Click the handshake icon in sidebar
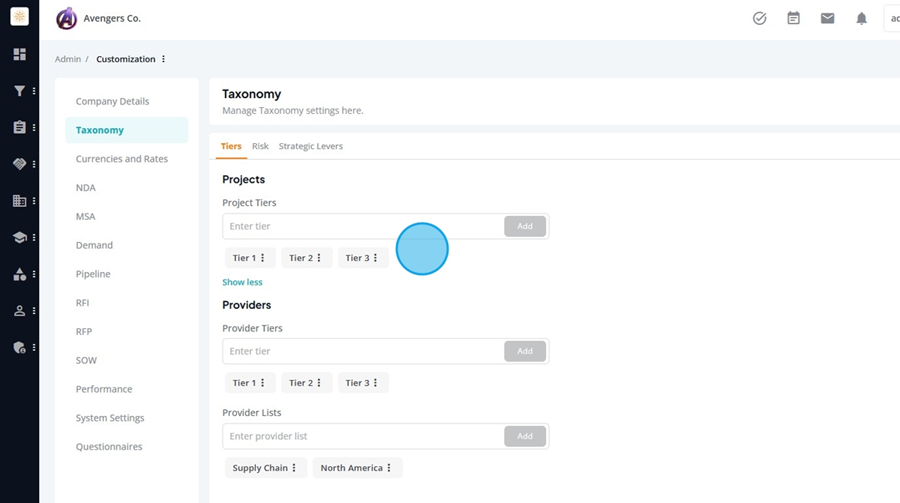Image resolution: width=900 pixels, height=503 pixels. tap(19, 164)
